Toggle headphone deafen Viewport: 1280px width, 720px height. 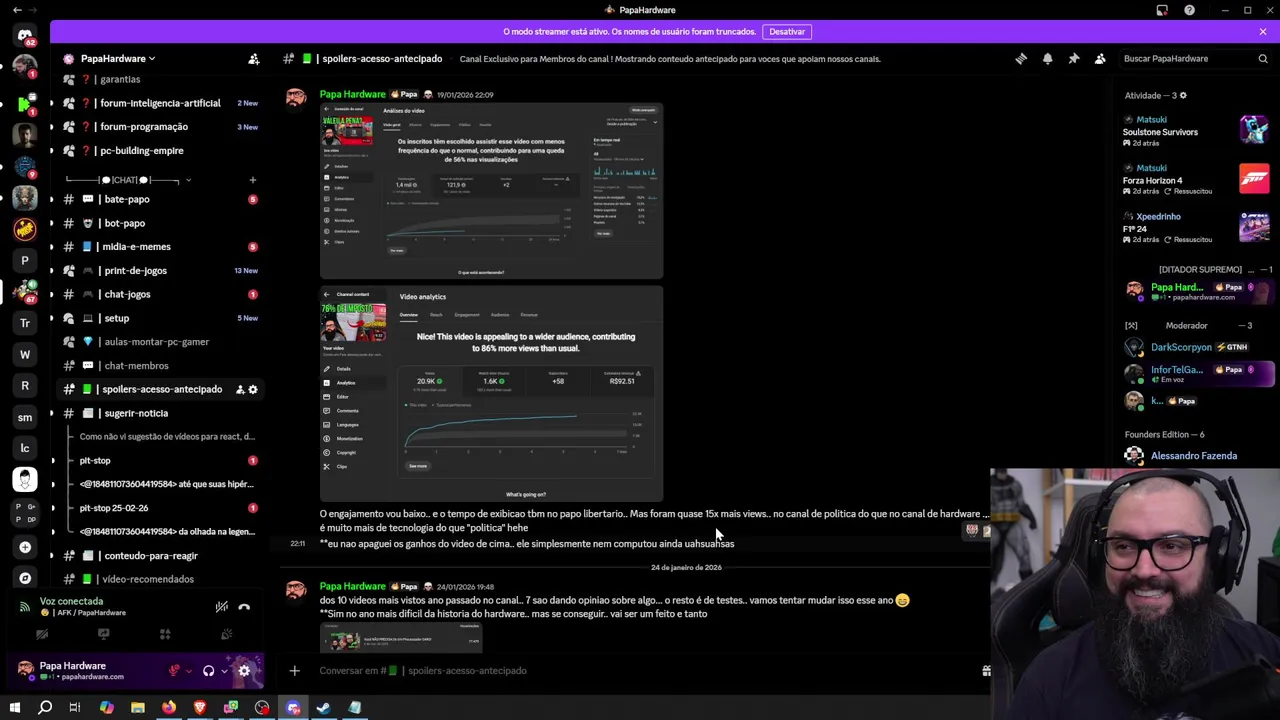coord(208,671)
